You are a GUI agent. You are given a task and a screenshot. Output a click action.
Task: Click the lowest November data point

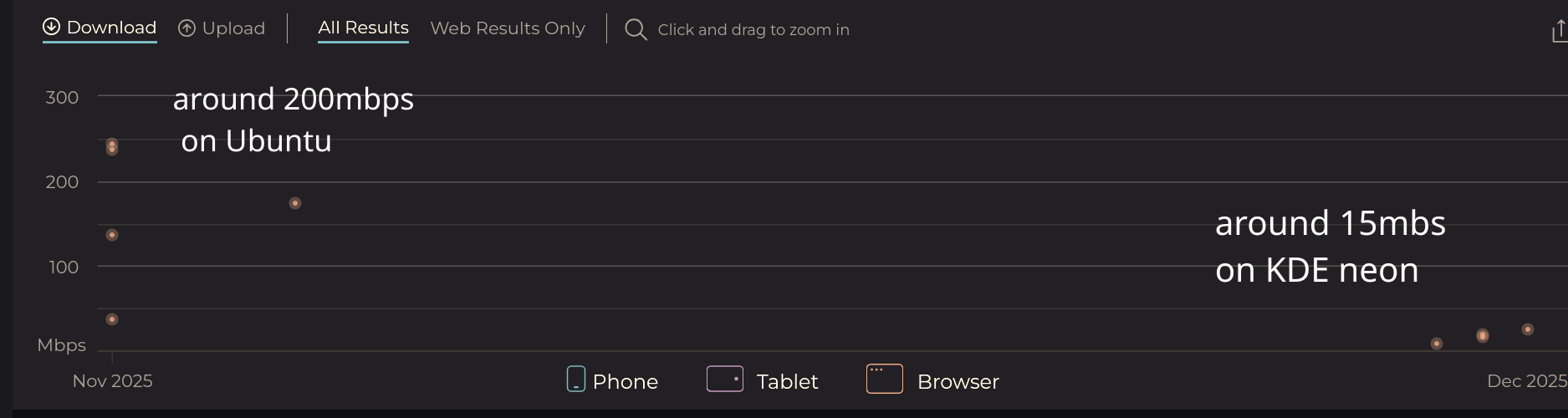tap(112, 319)
